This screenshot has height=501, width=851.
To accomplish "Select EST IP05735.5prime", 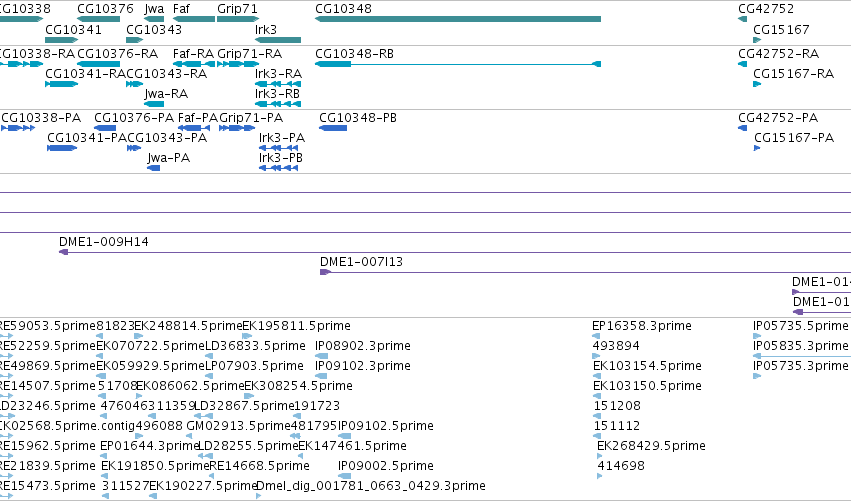I will click(801, 326).
